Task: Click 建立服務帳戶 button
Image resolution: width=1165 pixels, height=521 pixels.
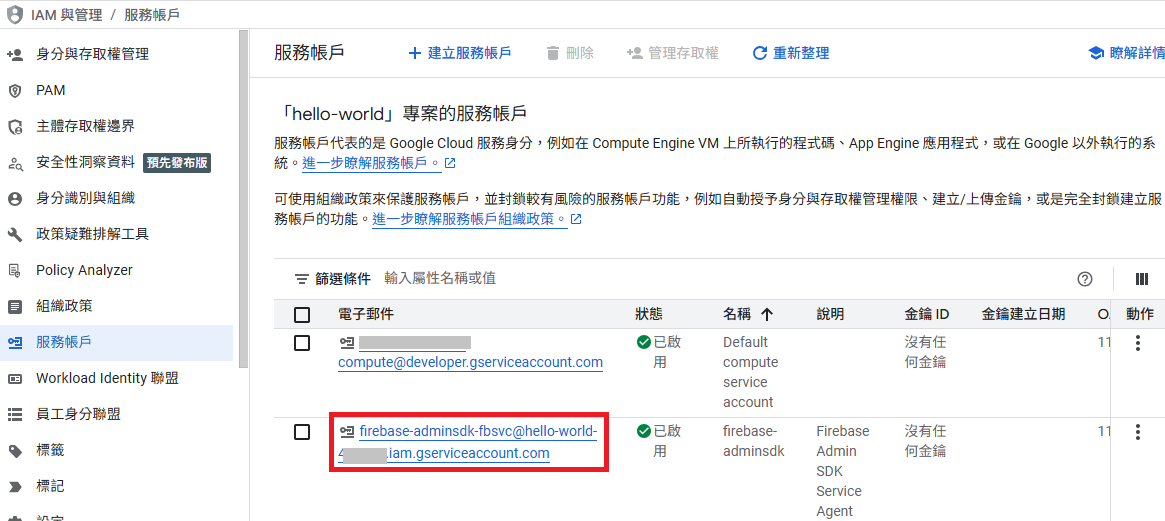Action: pos(460,53)
